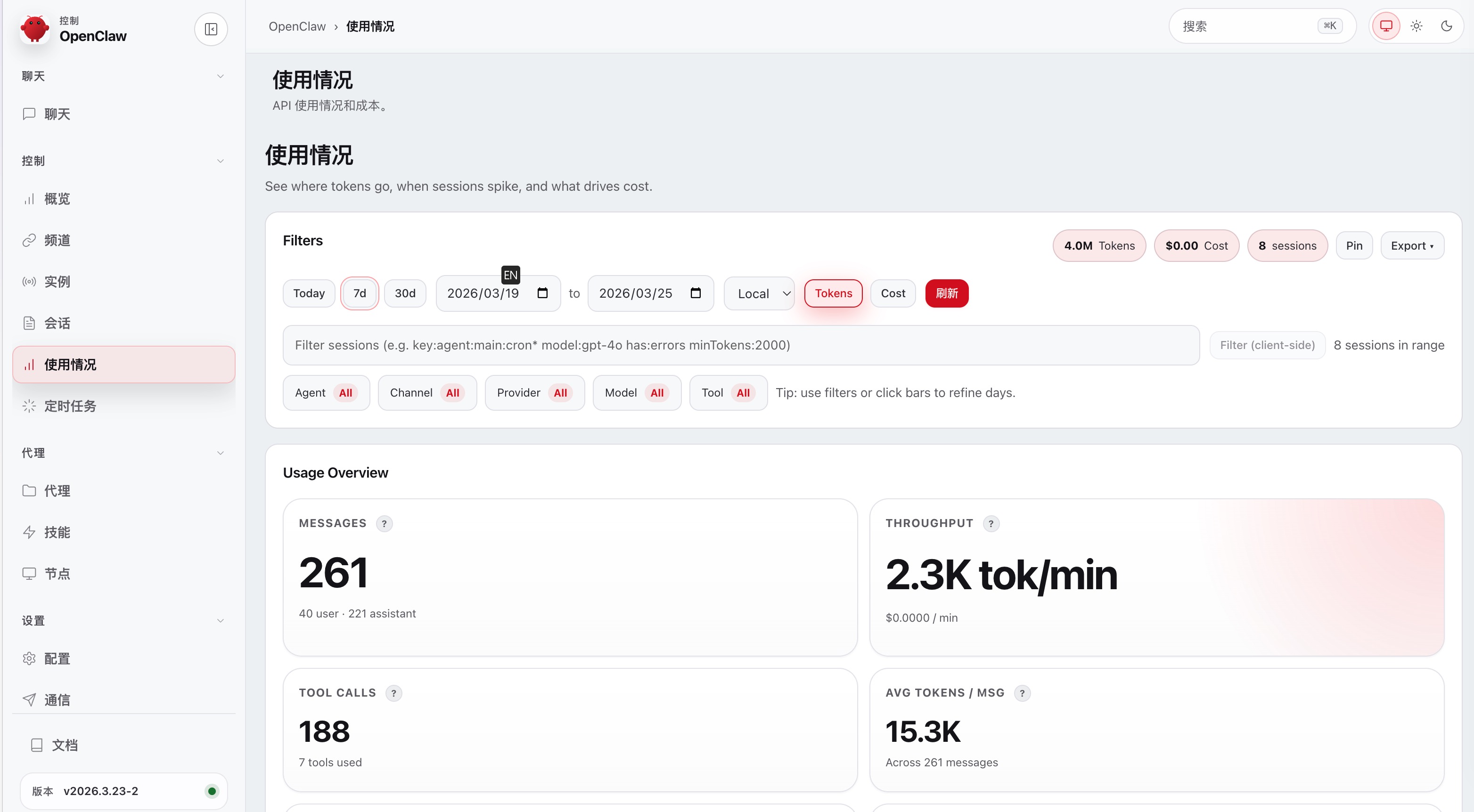This screenshot has height=812, width=1474.
Task: Switch to light theme sun icon
Action: click(1416, 26)
